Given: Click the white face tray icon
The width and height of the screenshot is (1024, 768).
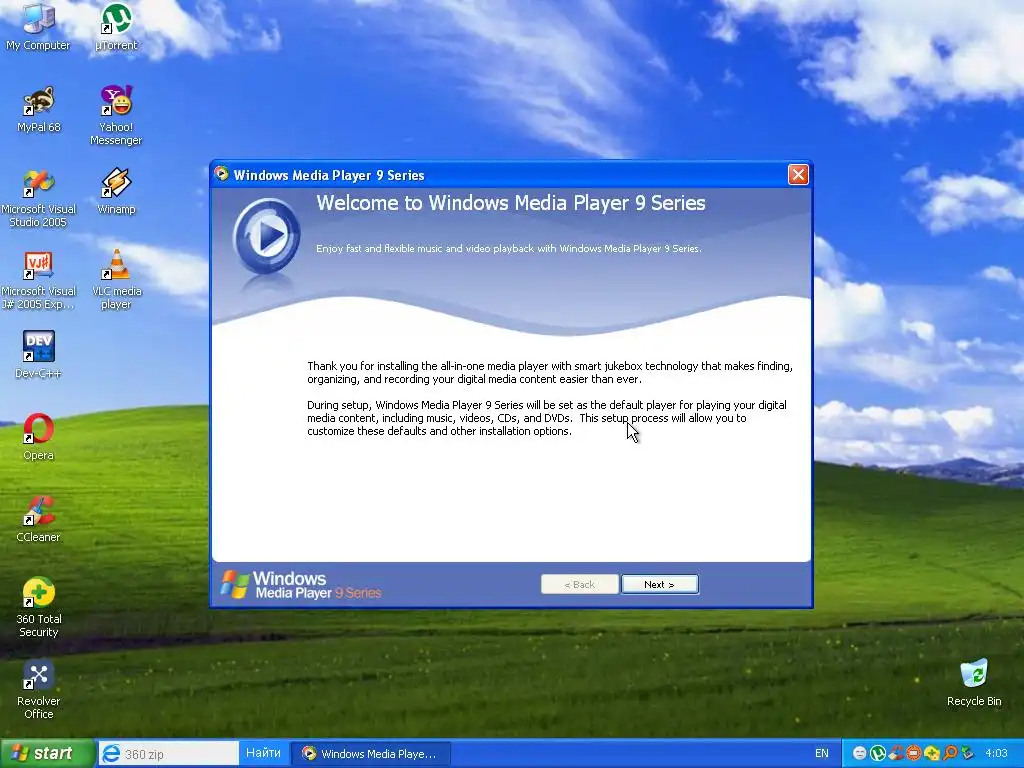Looking at the screenshot, I should point(859,753).
